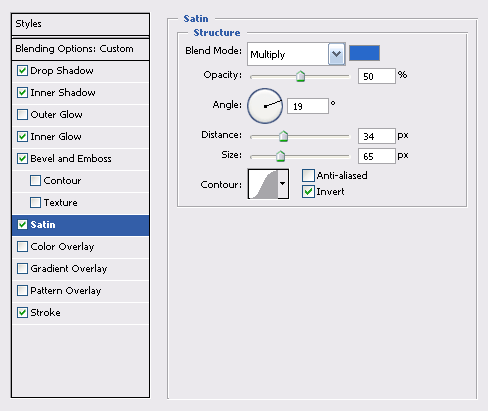Uncheck the Drop Shadow effect
Viewport: 488px width, 411px height.
coord(22,71)
